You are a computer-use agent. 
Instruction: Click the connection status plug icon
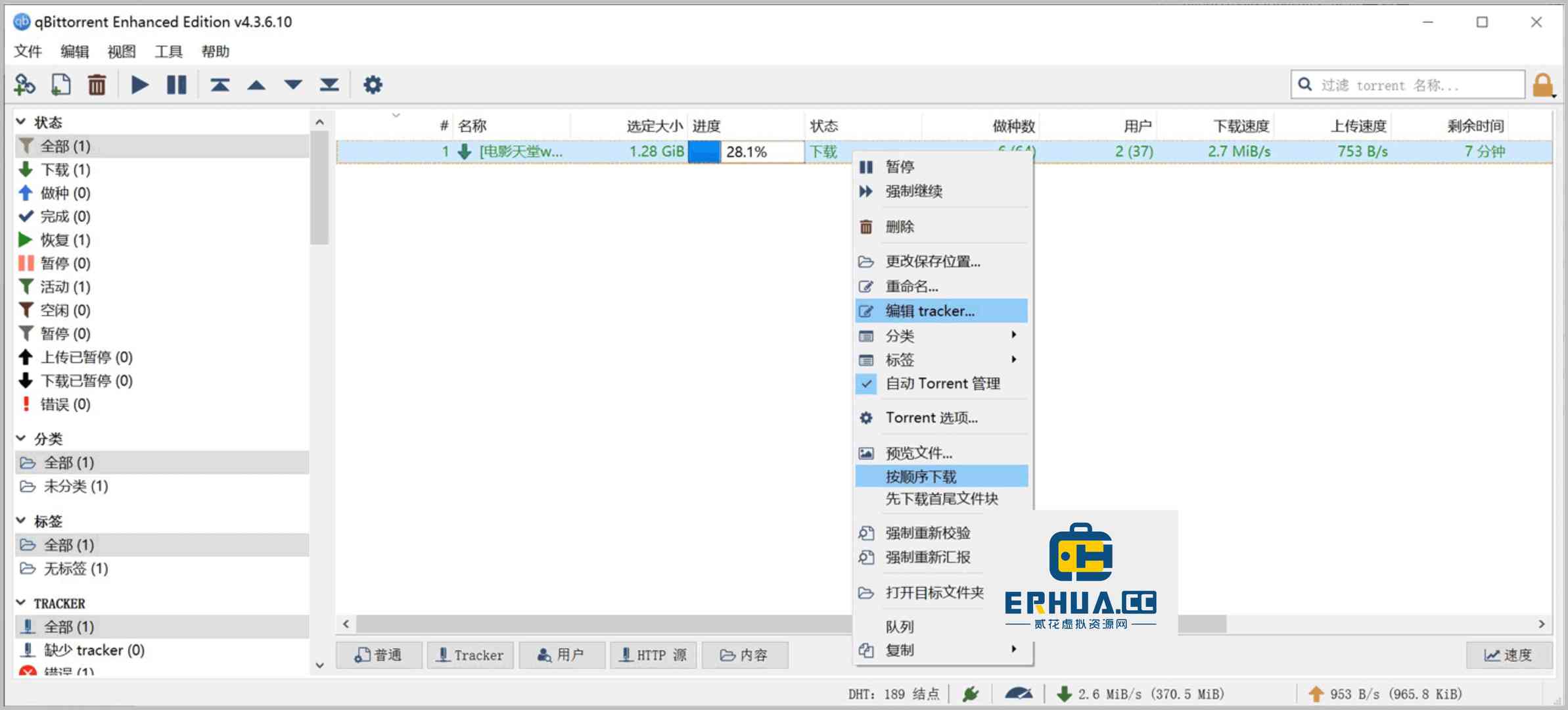(972, 694)
